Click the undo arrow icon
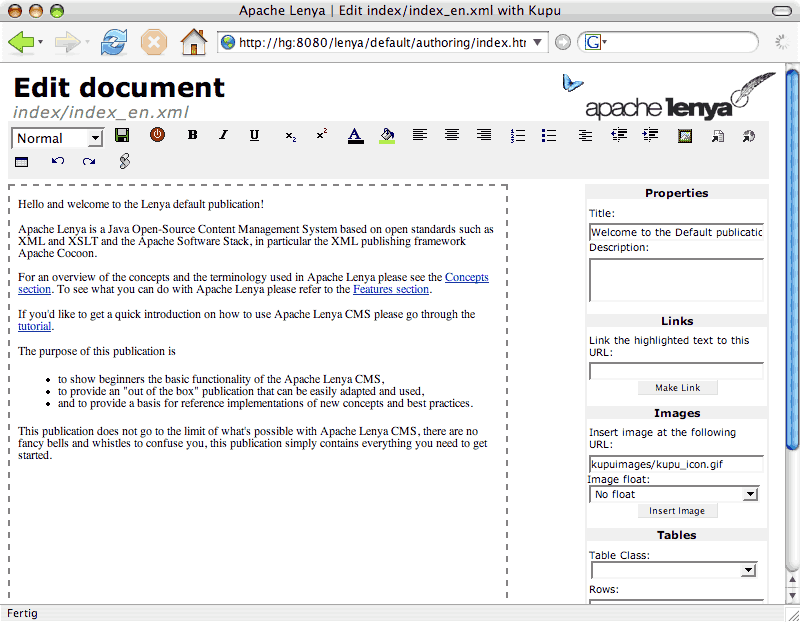 [58, 161]
